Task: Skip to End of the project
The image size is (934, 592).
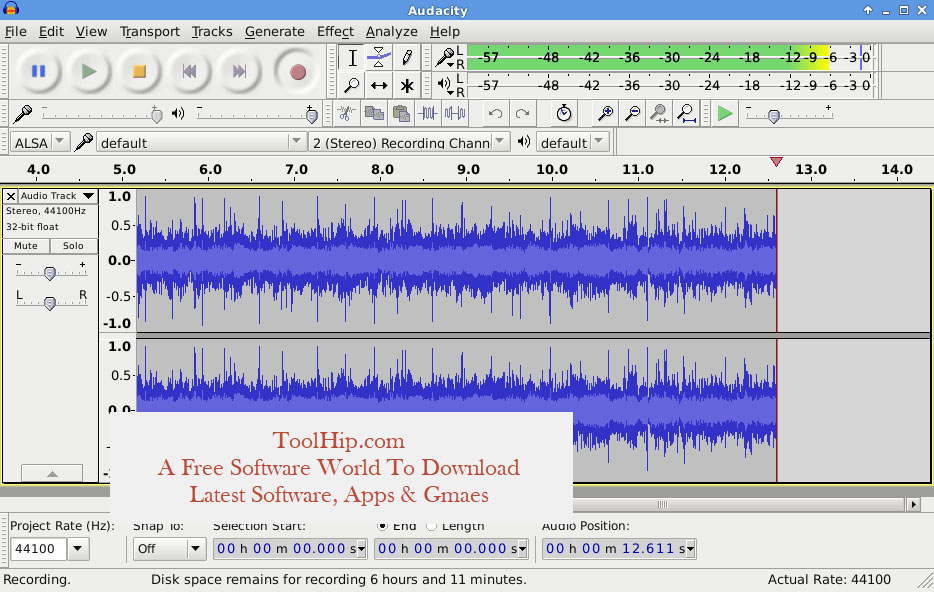Action: point(239,71)
